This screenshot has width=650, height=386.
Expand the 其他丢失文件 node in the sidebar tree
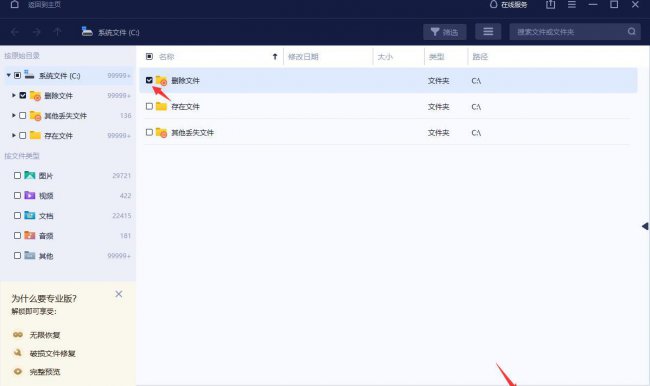click(14, 115)
